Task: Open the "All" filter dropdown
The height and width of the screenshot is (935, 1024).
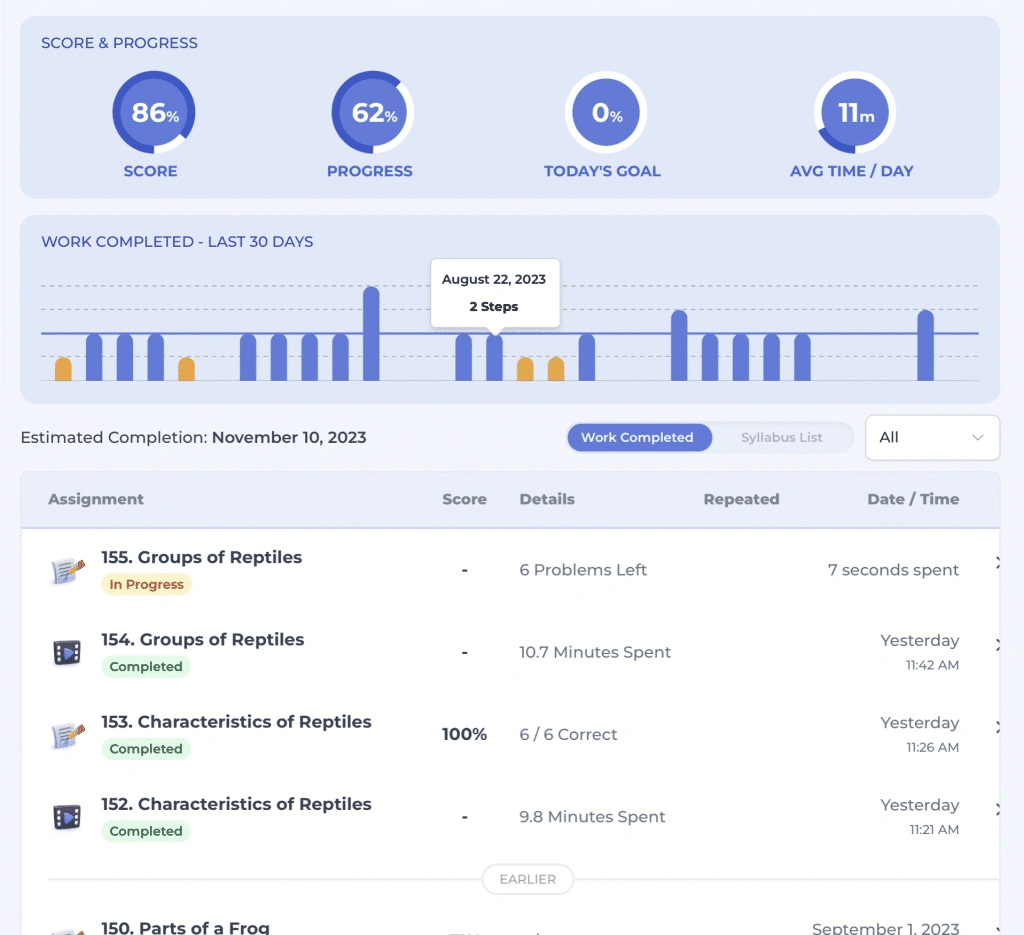Action: pyautogui.click(x=931, y=437)
